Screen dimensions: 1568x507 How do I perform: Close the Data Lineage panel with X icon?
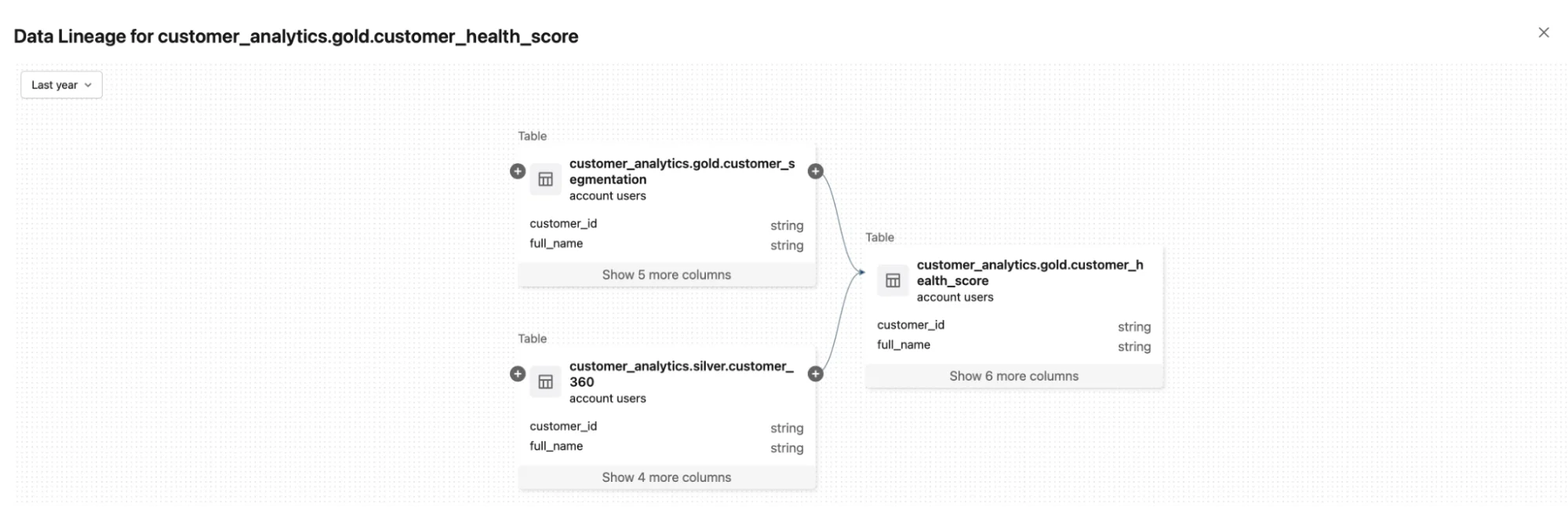pos(1543,33)
